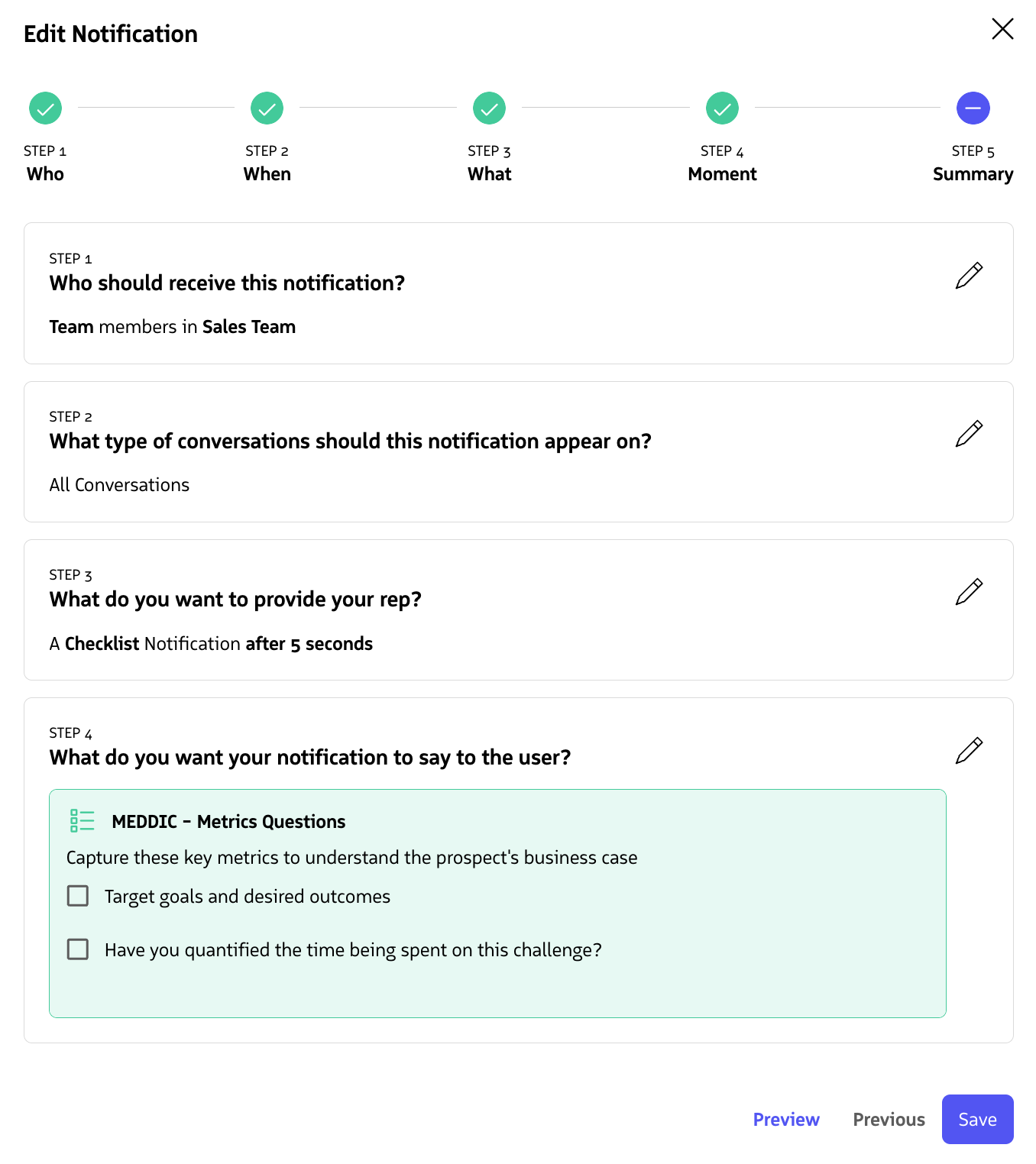The height and width of the screenshot is (1164, 1036).
Task: Click the green check circle for Step 4 Moment
Action: pyautogui.click(x=722, y=108)
